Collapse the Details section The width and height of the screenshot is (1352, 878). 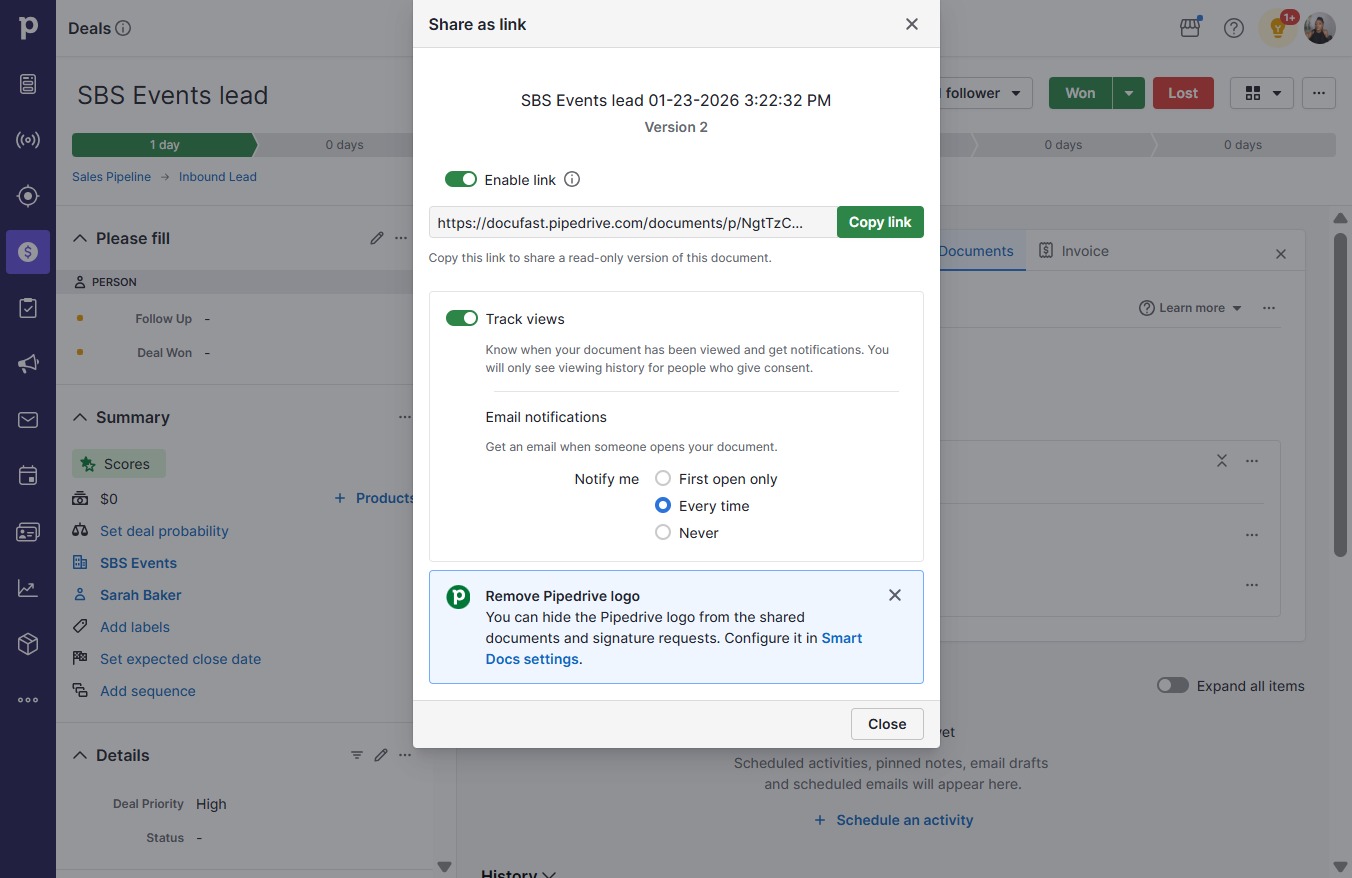tap(80, 755)
